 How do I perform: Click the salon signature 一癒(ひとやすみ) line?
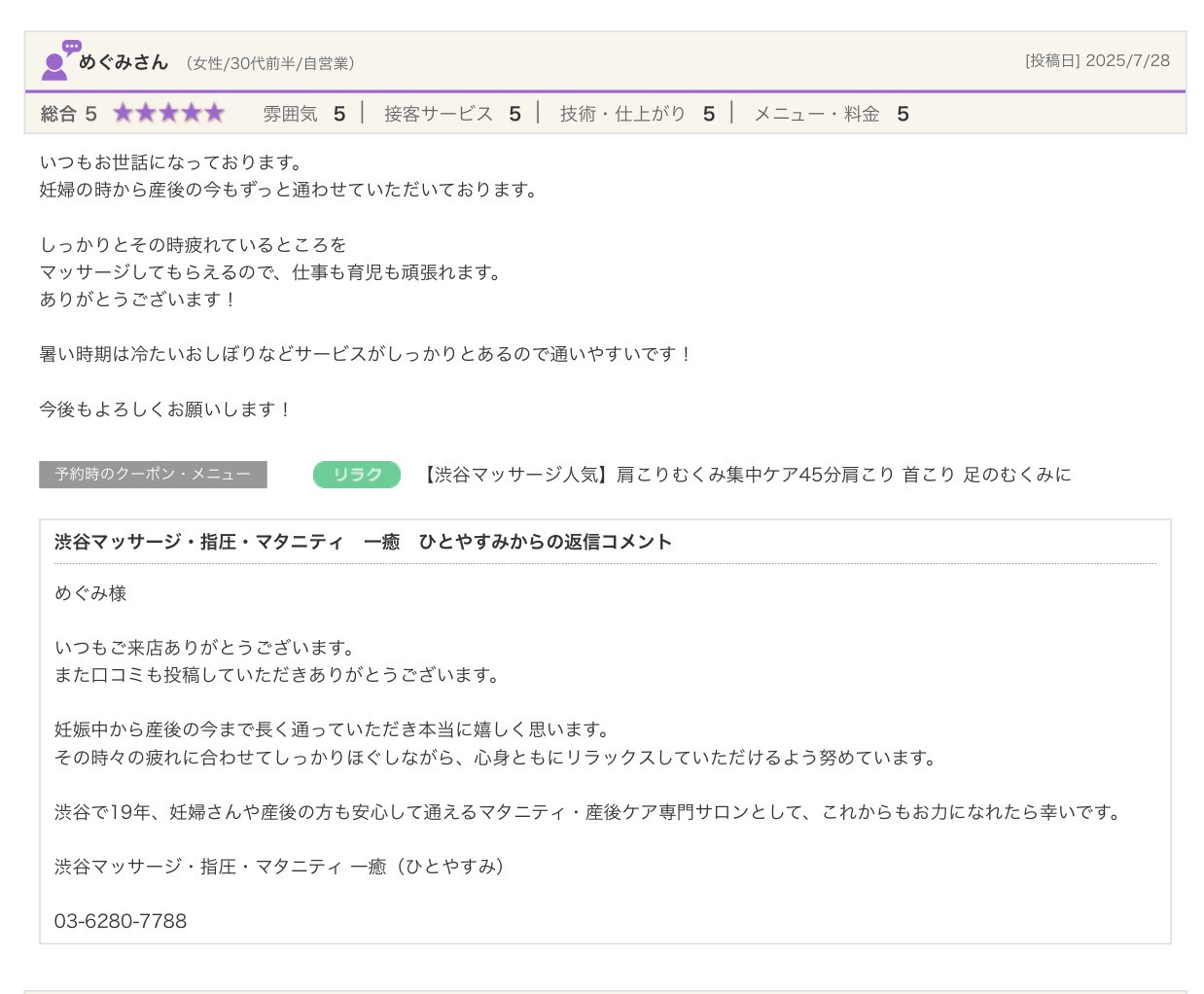pos(280,867)
